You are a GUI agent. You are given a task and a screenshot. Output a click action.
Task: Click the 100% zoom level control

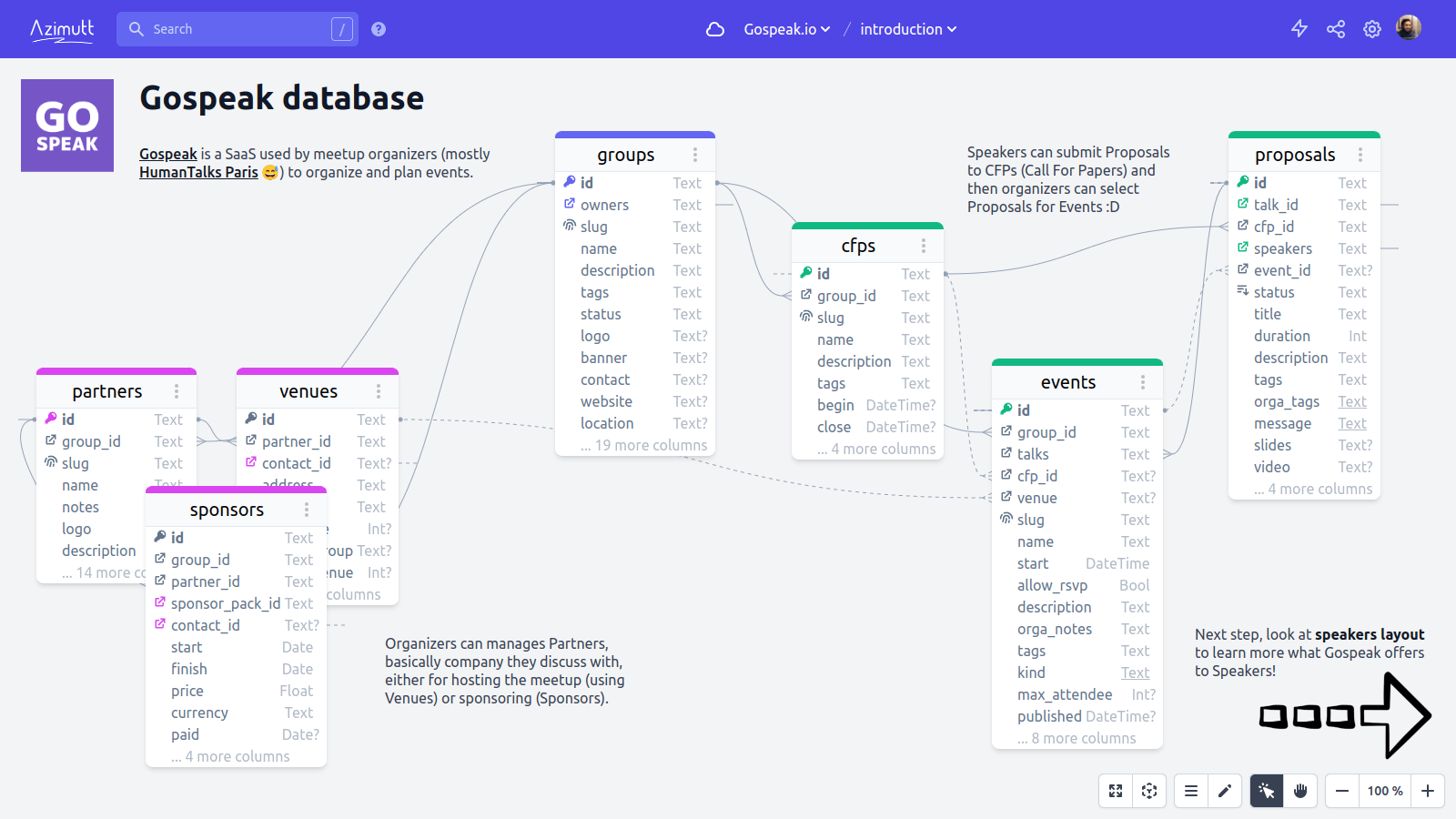1384,791
